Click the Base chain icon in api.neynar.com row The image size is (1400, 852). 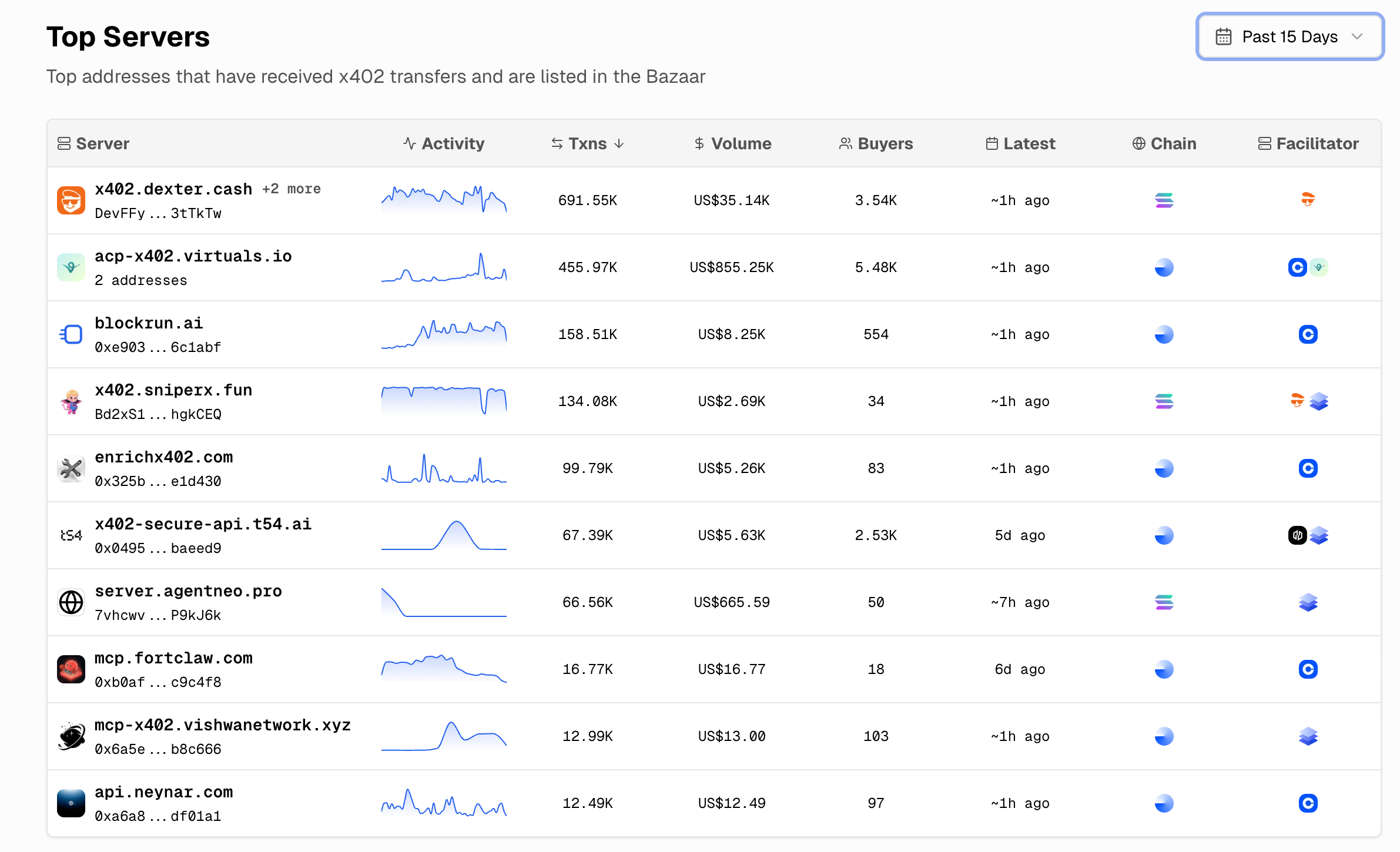pyautogui.click(x=1164, y=803)
